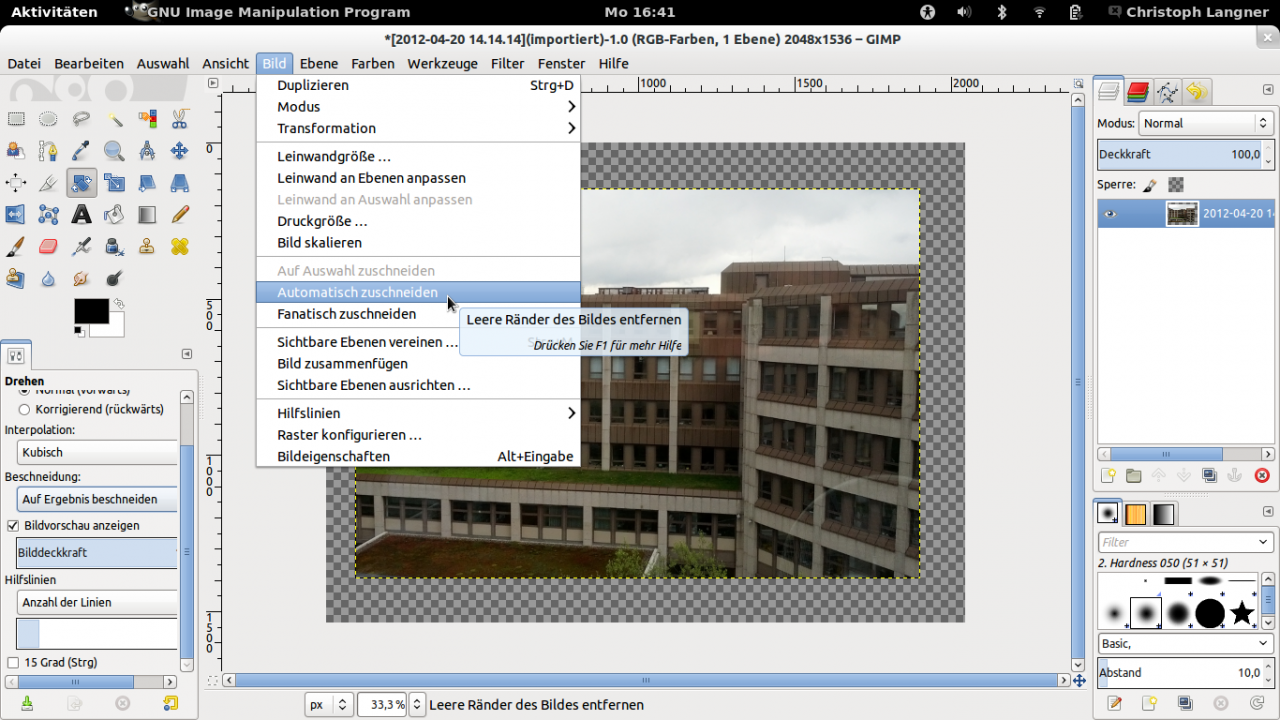This screenshot has width=1280, height=720.
Task: Open the Modus dropdown set to Normal
Action: point(1205,123)
